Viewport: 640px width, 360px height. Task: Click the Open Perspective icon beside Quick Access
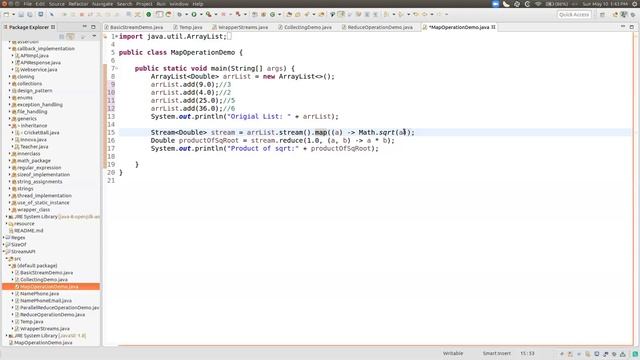(602, 14)
